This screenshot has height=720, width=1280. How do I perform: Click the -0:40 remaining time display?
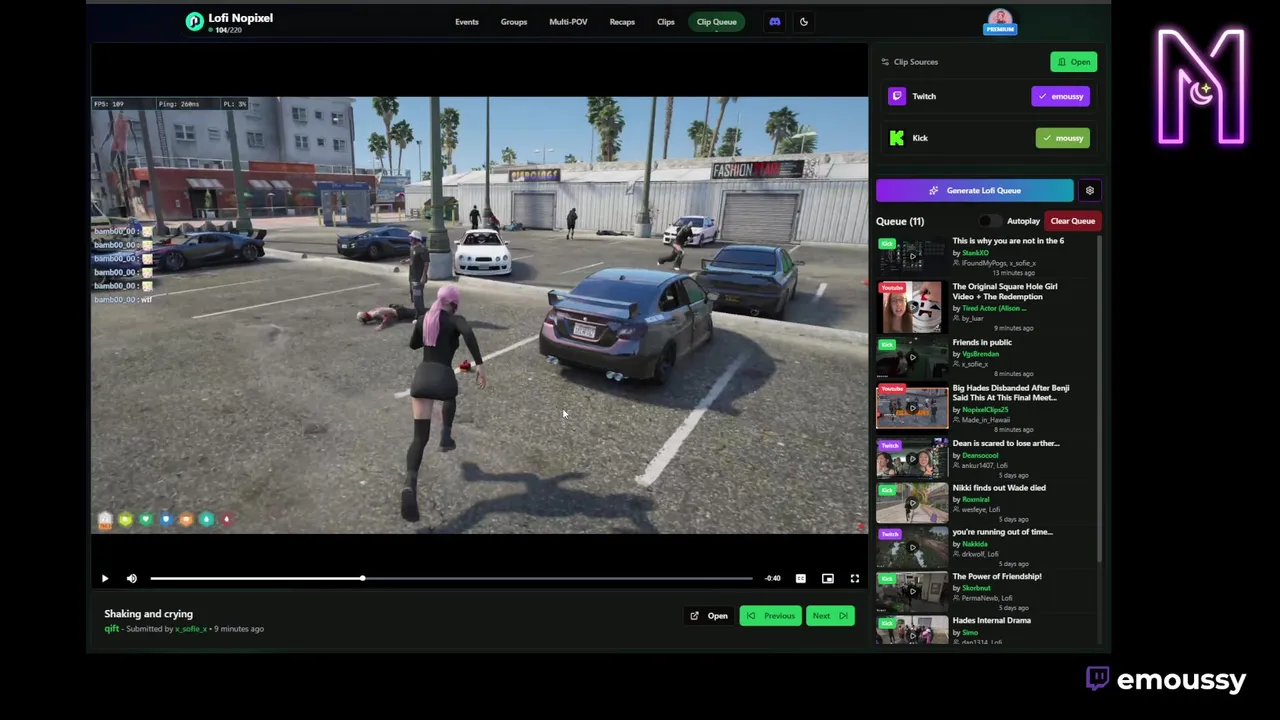point(773,578)
